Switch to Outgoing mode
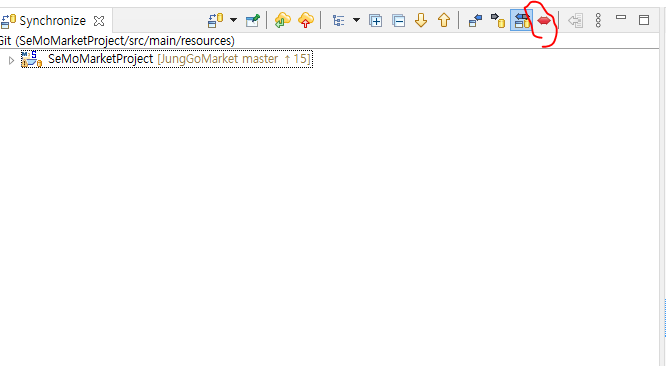The image size is (666, 366). tap(498, 20)
